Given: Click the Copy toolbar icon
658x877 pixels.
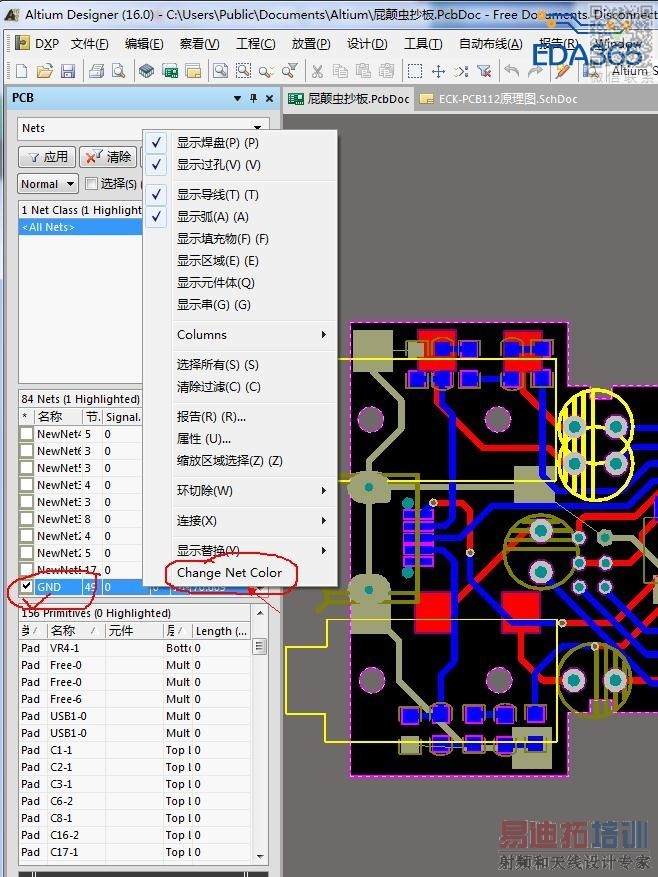Looking at the screenshot, I should (340, 71).
